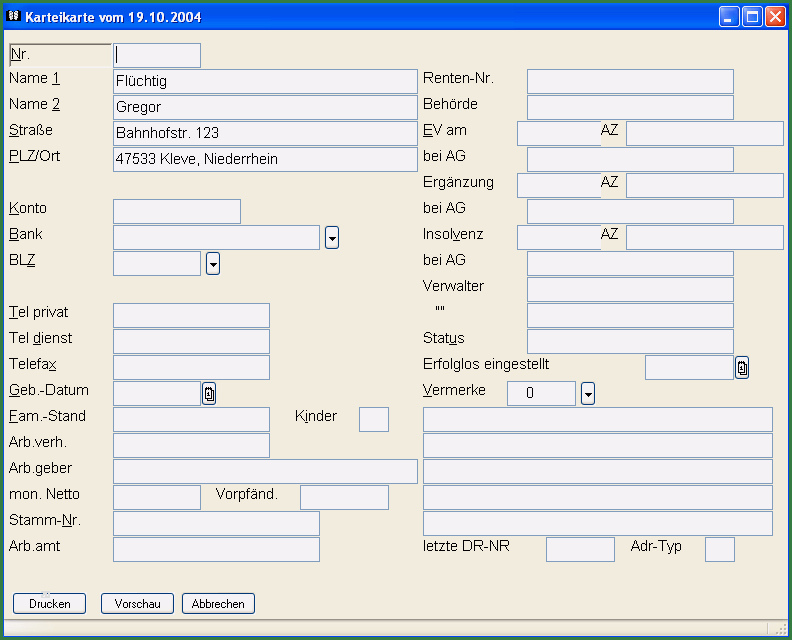Close the Karteikarte window
Screen dimensions: 792x640
tap(774, 16)
